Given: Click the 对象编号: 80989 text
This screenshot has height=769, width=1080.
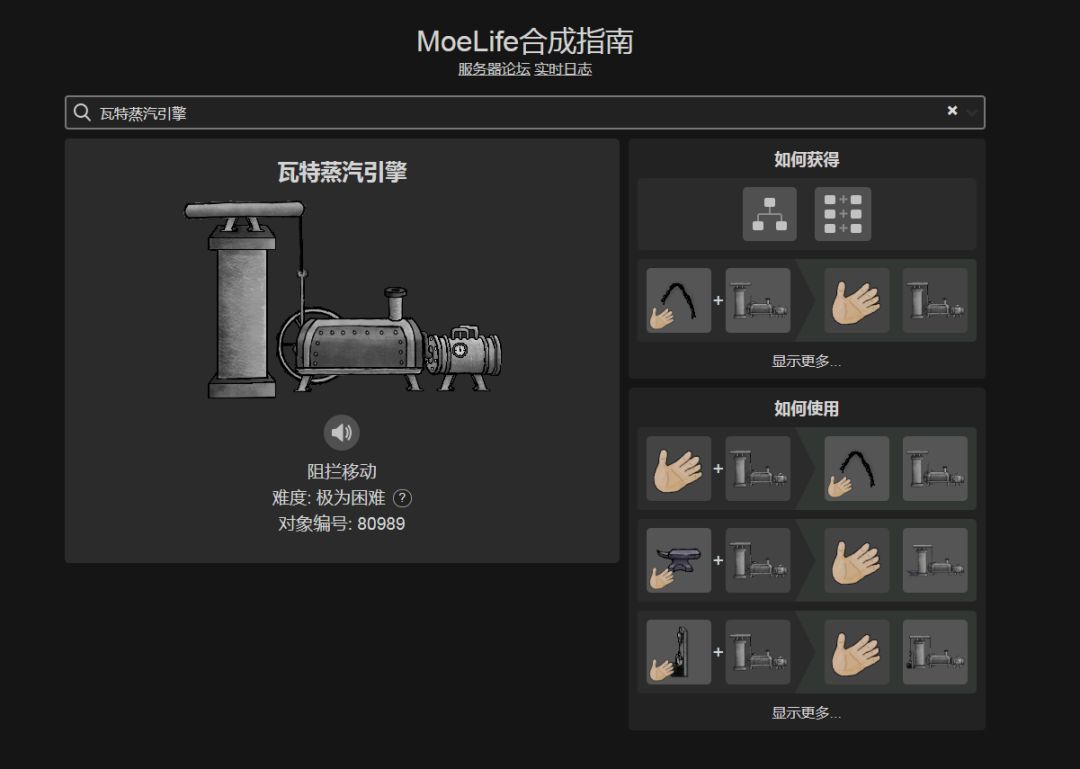Looking at the screenshot, I should pos(342,524).
